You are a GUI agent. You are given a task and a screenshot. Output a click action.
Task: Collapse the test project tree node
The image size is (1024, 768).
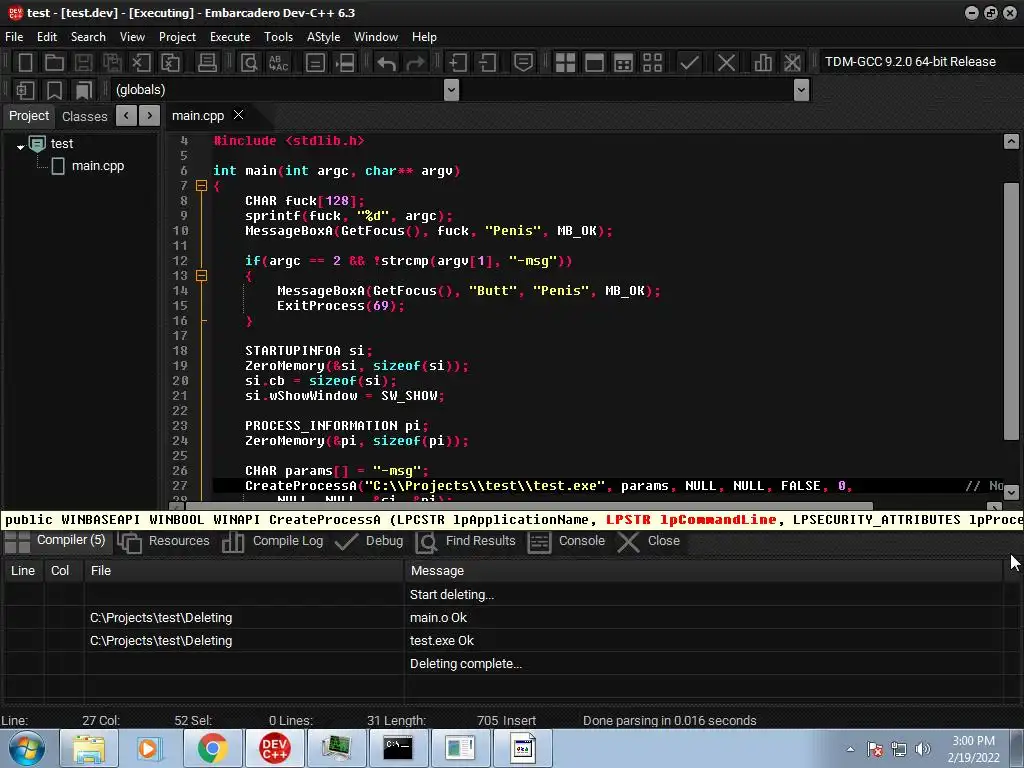[21, 147]
